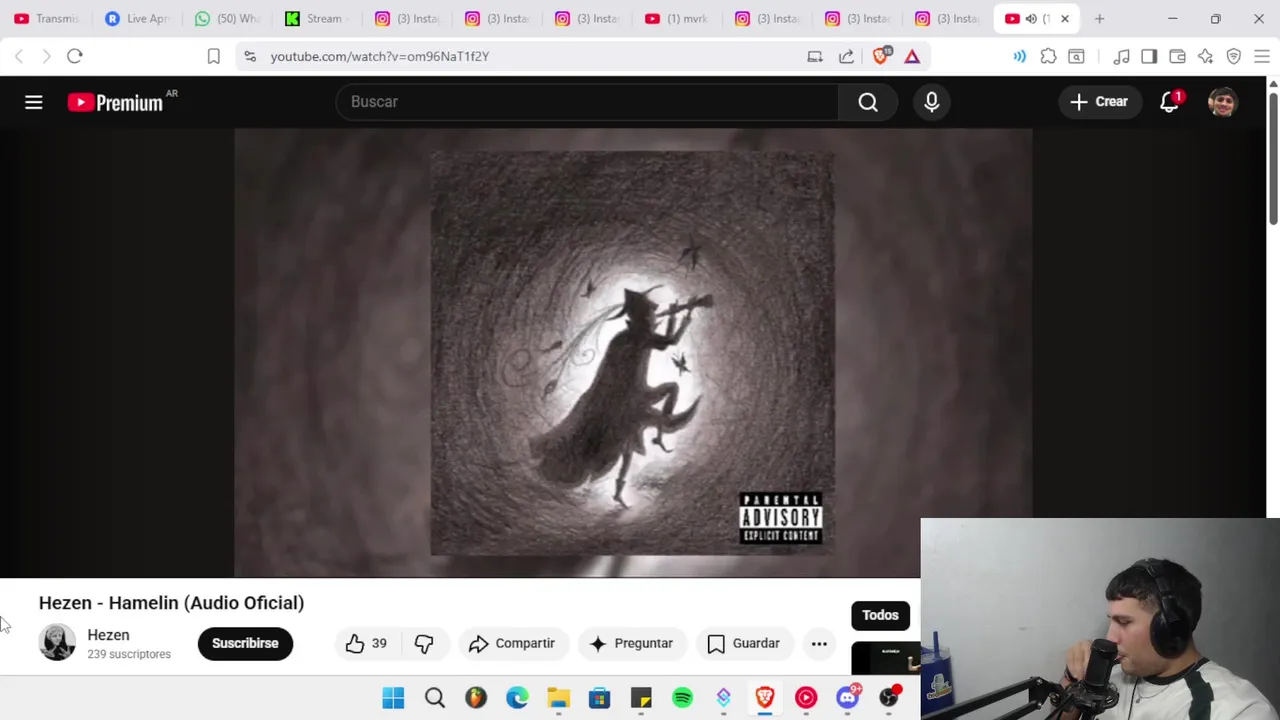The image size is (1280, 720).
Task: Open File Explorer from the taskbar
Action: tap(558, 698)
